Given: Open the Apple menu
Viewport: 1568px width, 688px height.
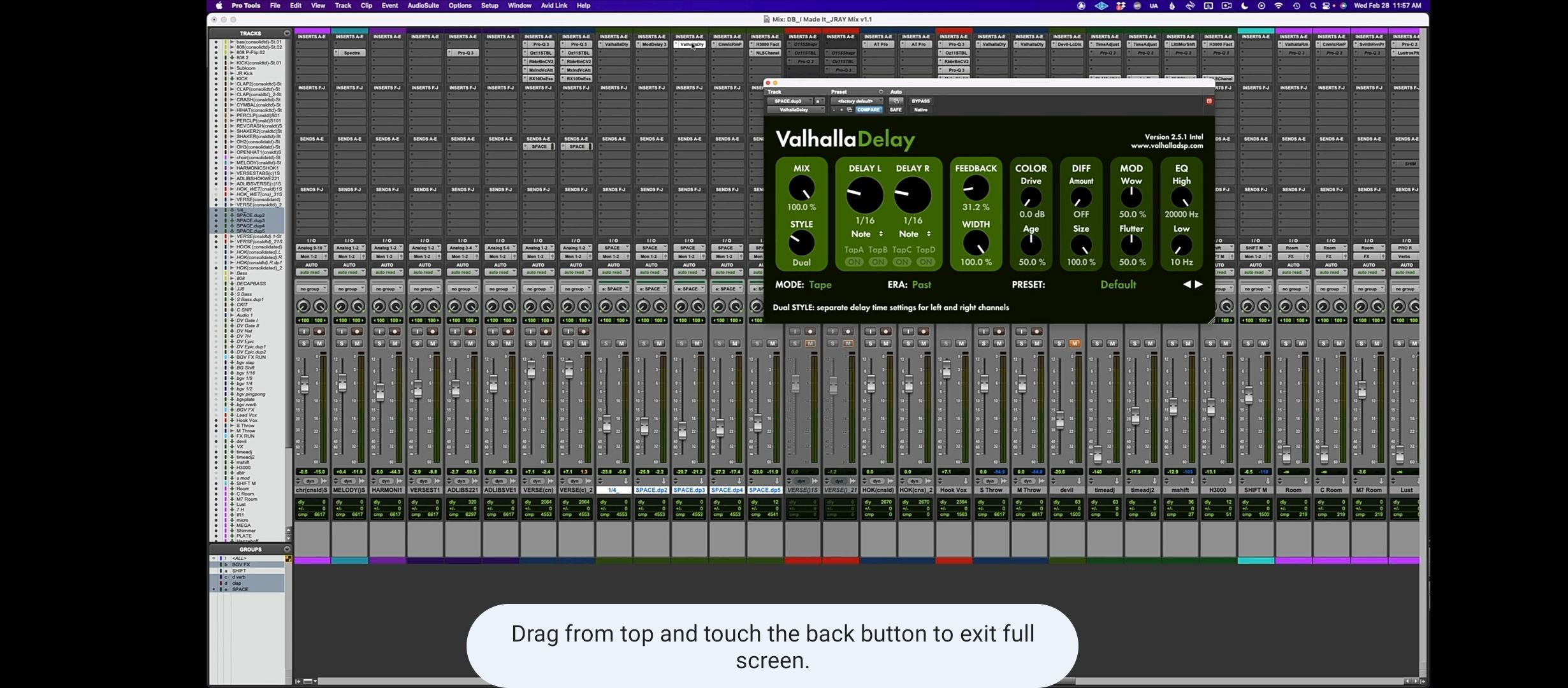Looking at the screenshot, I should [219, 6].
